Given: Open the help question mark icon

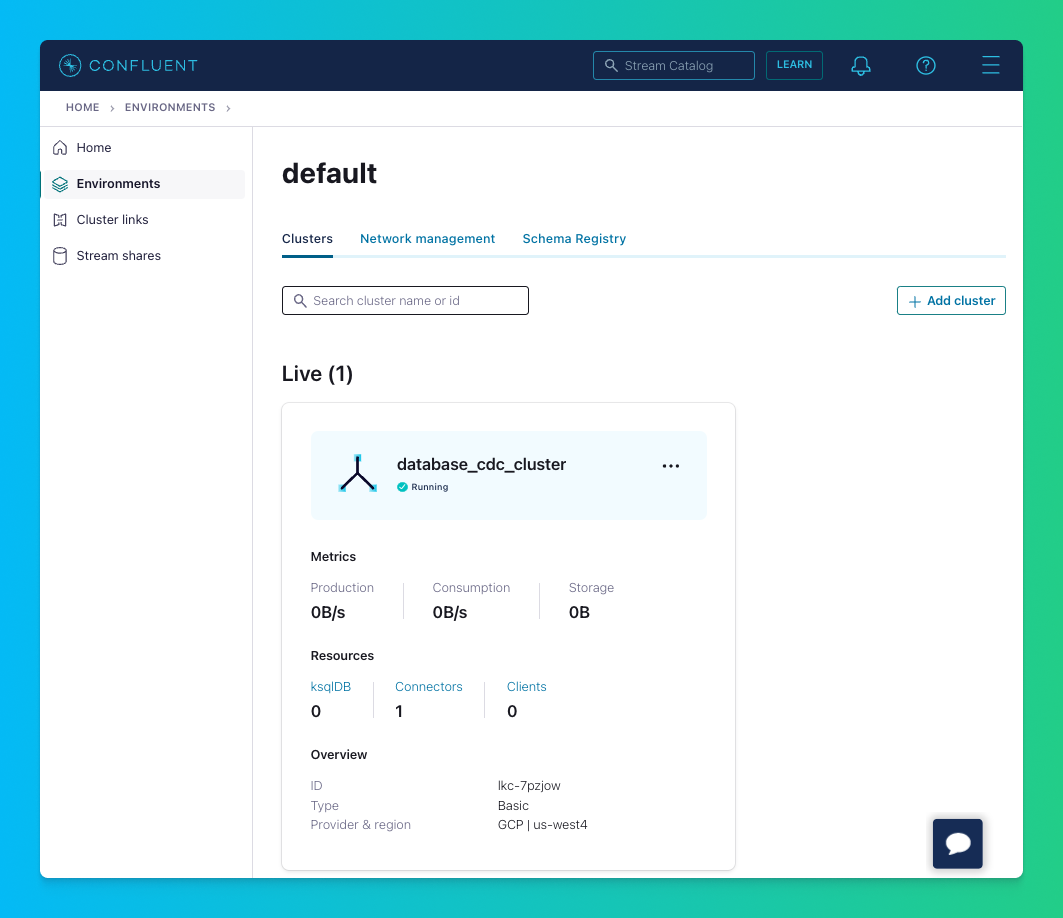Looking at the screenshot, I should 926,66.
